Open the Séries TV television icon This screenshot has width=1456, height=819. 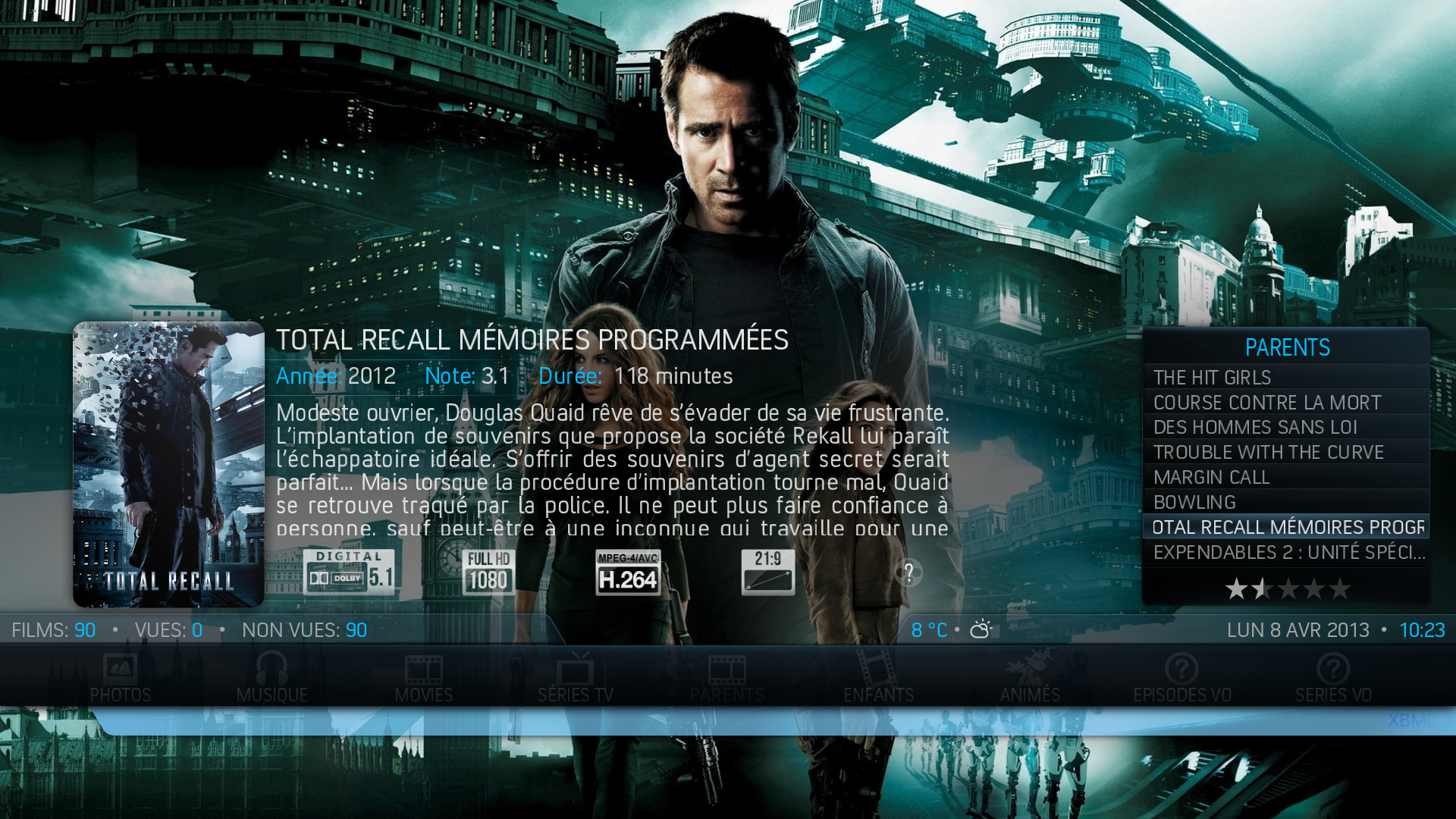click(x=575, y=668)
